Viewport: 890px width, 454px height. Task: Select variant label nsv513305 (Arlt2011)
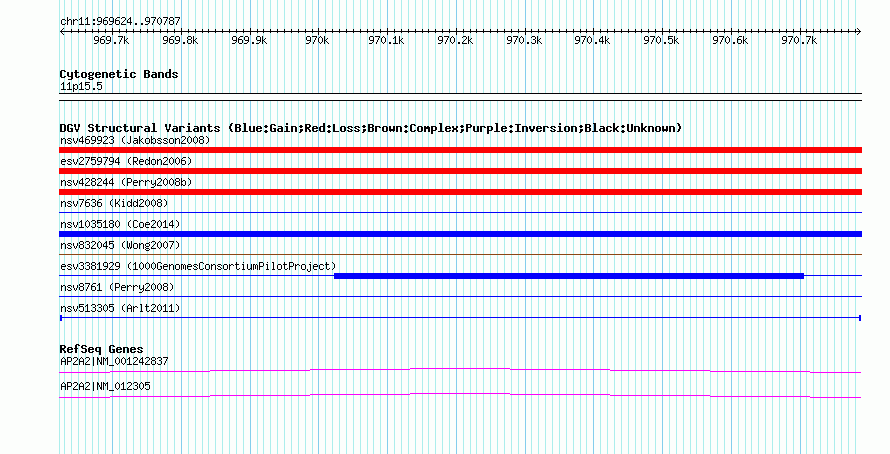click(120, 308)
